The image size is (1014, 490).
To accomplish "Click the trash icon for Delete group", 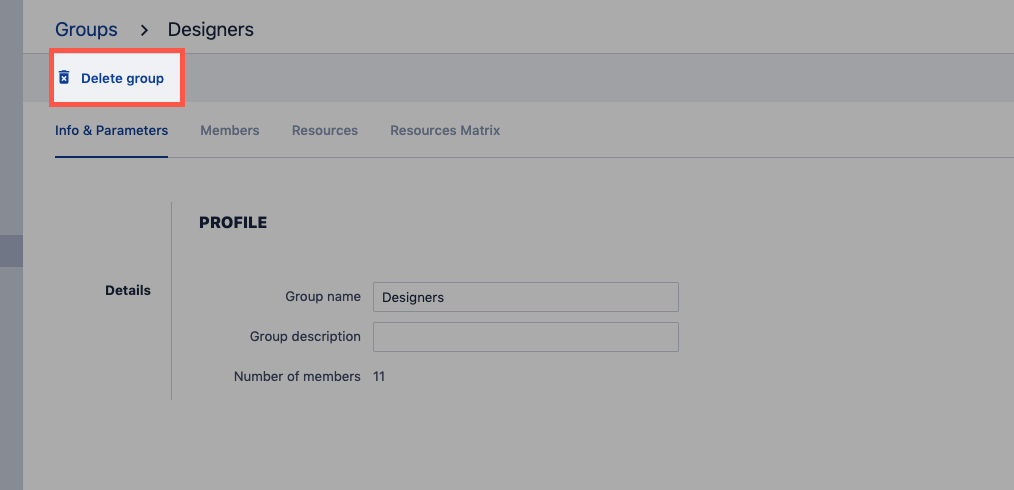I will 64,78.
